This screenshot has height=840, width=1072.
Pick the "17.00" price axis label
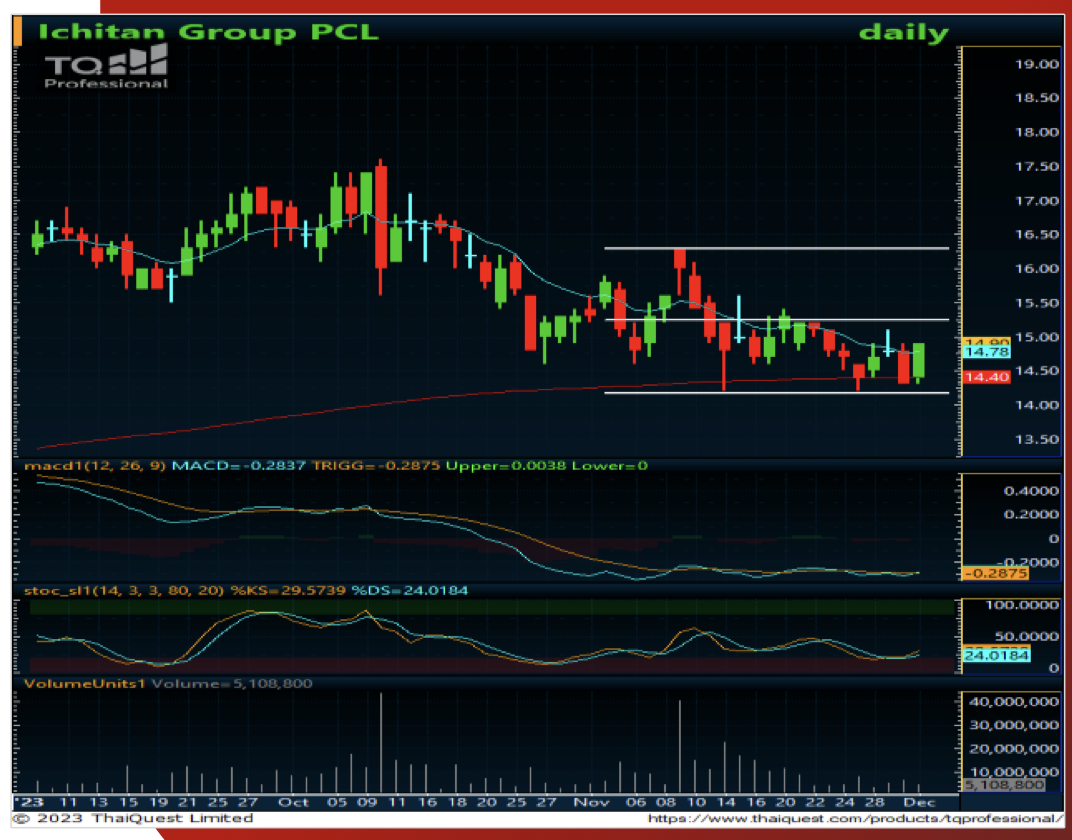click(x=1036, y=201)
